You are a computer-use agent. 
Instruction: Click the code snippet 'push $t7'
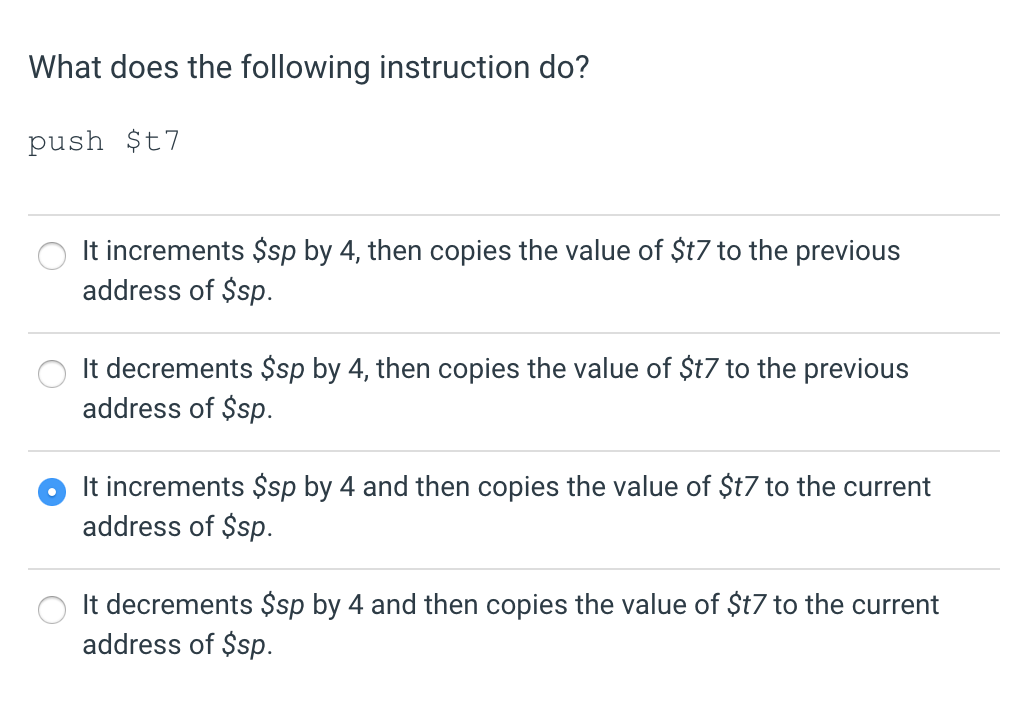point(104,141)
